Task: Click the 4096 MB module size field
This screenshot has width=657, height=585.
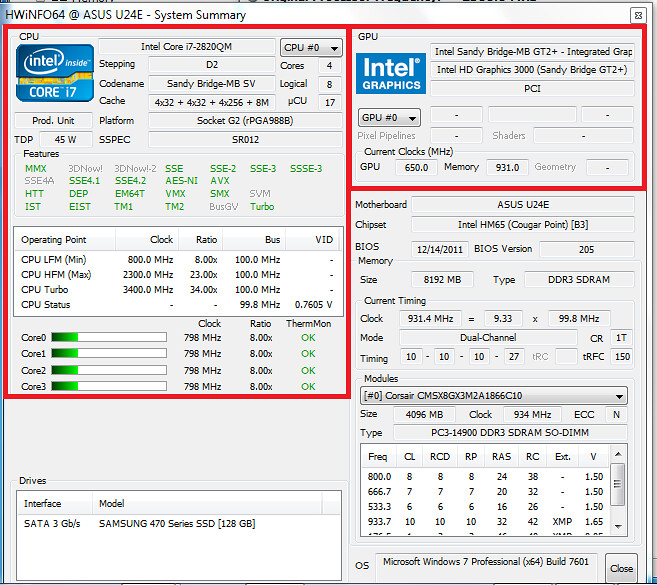Action: pyautogui.click(x=424, y=414)
